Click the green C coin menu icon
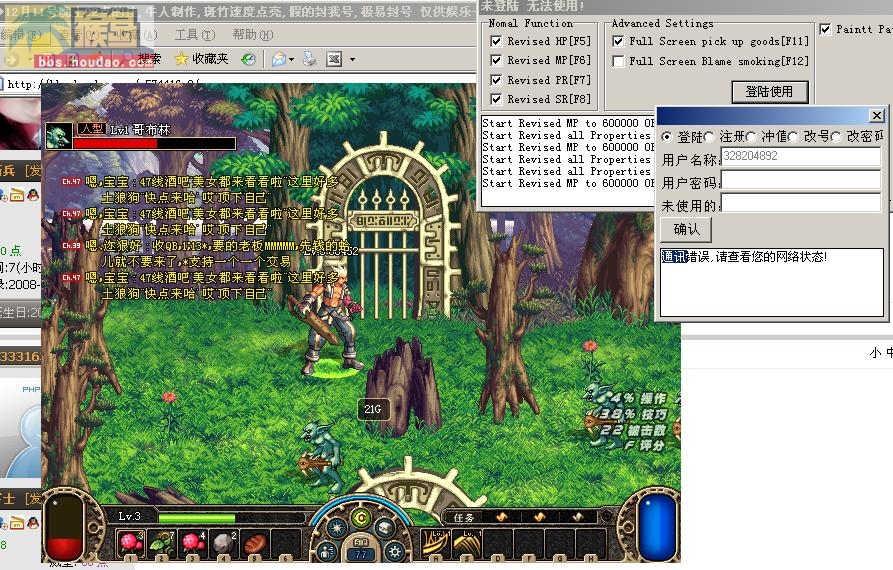This screenshot has height=570, width=893. tap(361, 518)
